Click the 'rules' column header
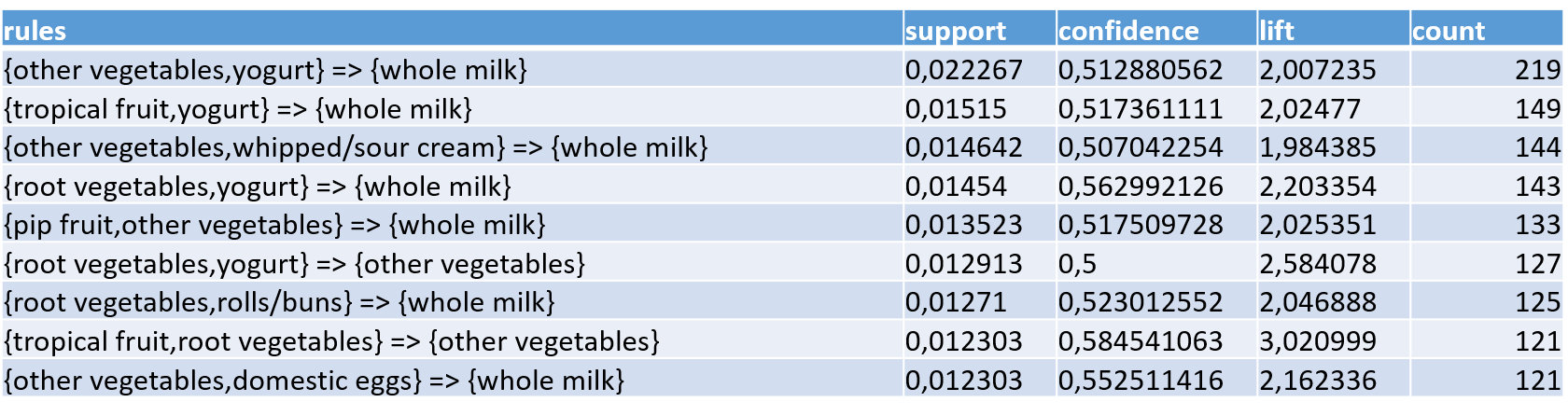The image size is (1568, 416). [35, 31]
